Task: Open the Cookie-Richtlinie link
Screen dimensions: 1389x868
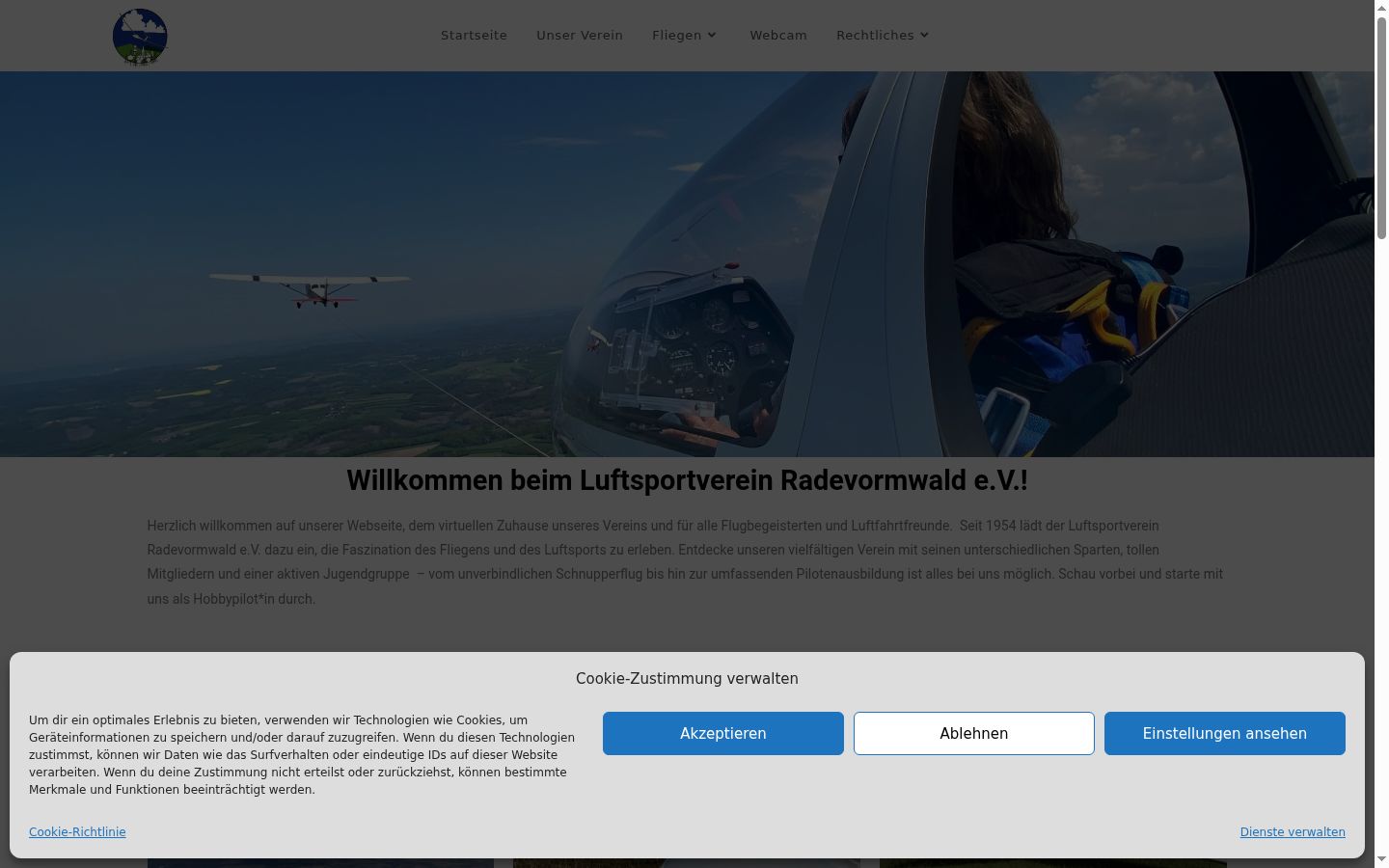Action: (x=77, y=832)
